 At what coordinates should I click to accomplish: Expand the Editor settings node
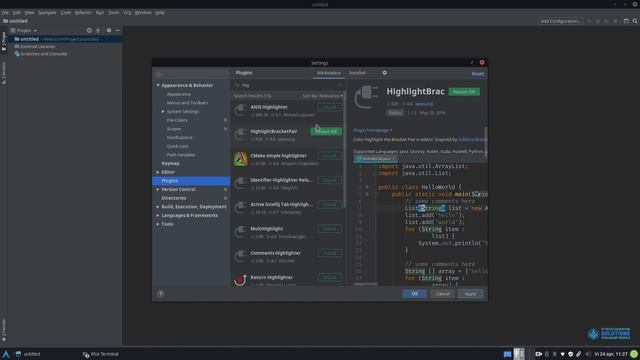click(158, 172)
